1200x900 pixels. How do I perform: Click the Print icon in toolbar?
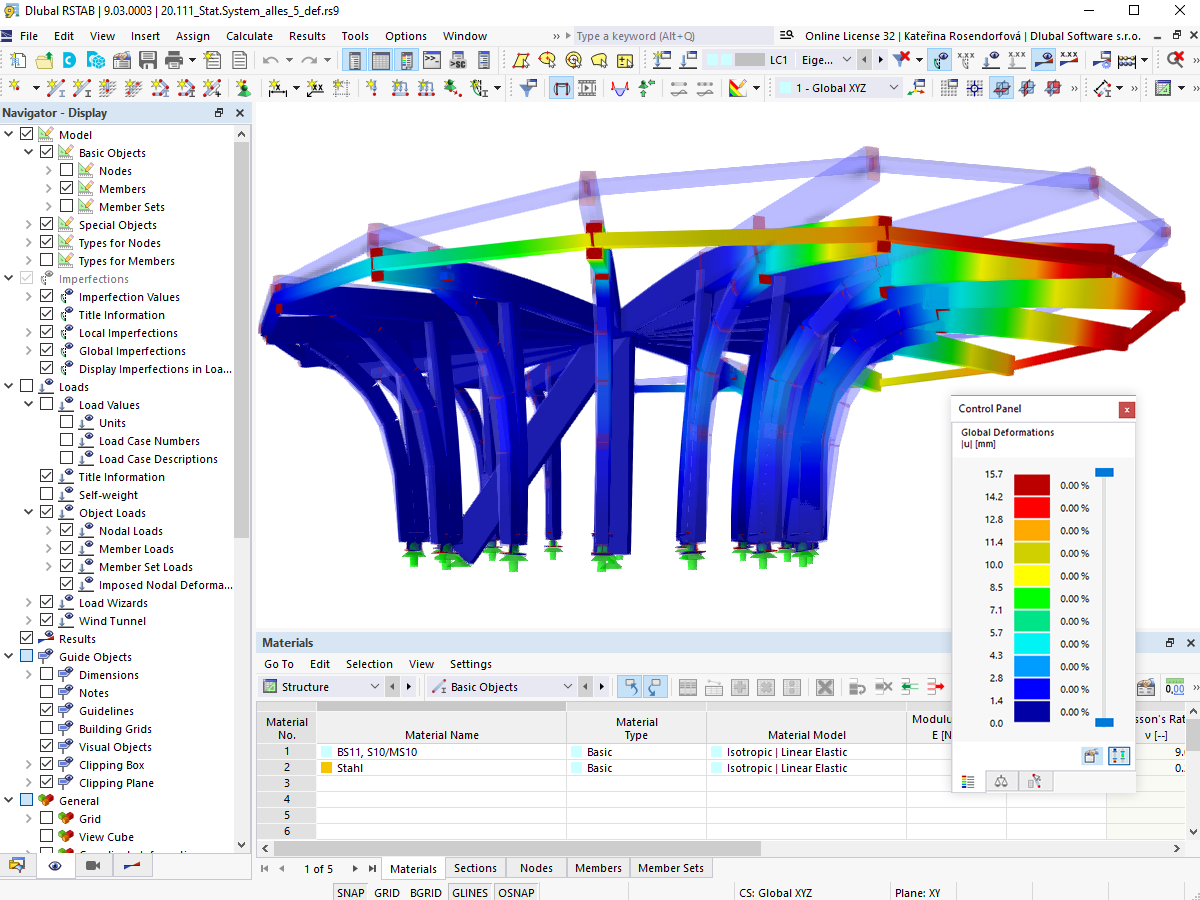pyautogui.click(x=173, y=60)
